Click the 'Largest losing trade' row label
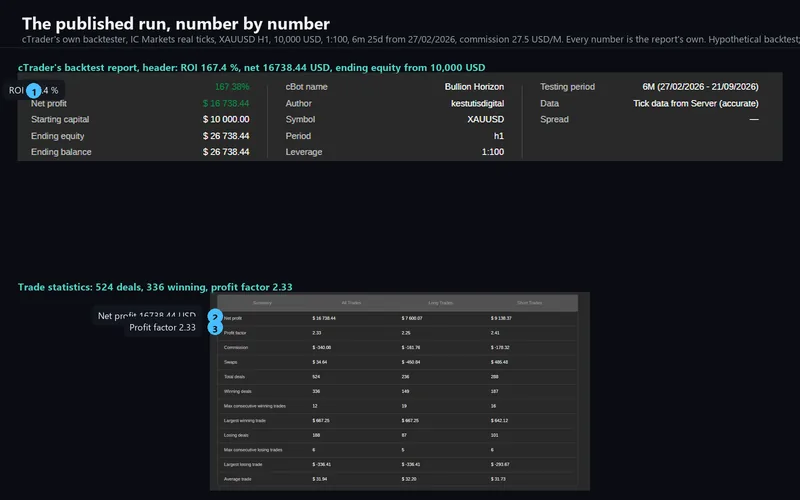This screenshot has height=500, width=800. click(243, 464)
